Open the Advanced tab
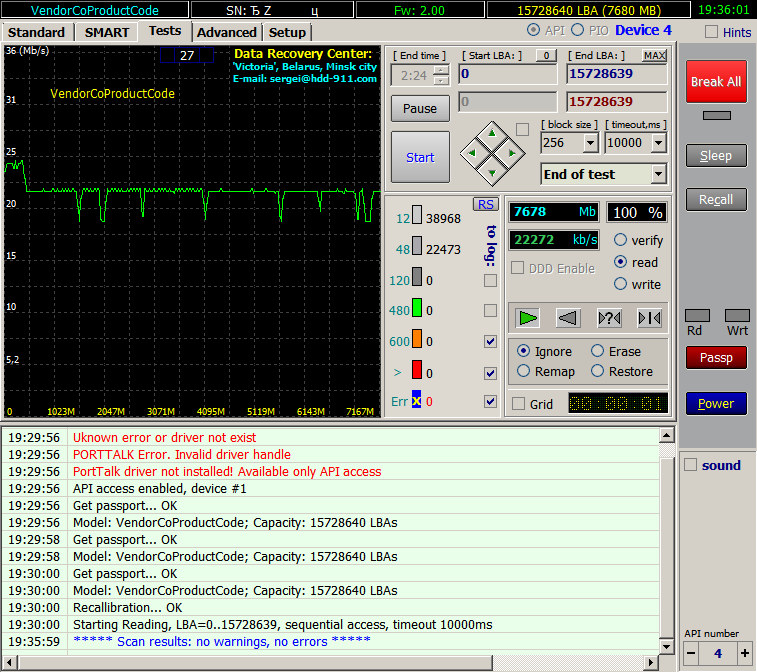757x672 pixels. click(x=226, y=32)
